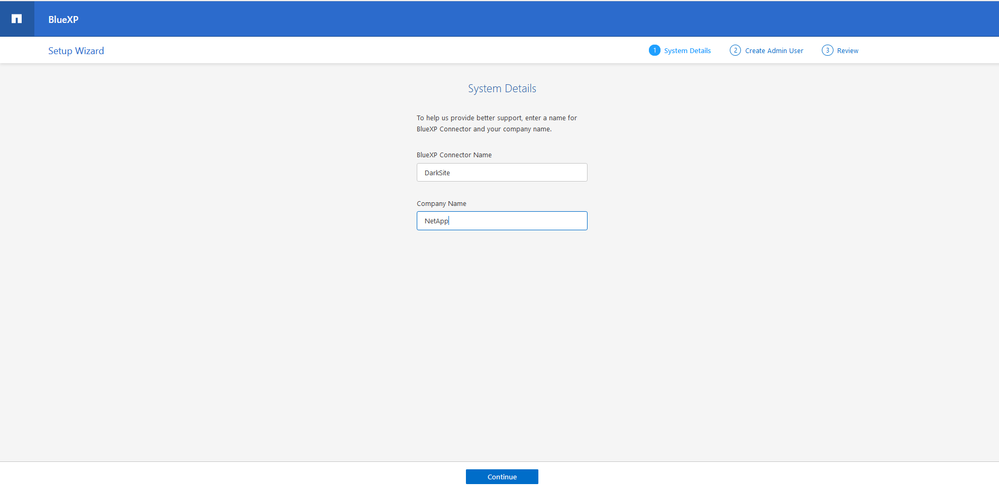Click the step 2 circle icon
Viewport: 999px width, 488px height.
(735, 50)
